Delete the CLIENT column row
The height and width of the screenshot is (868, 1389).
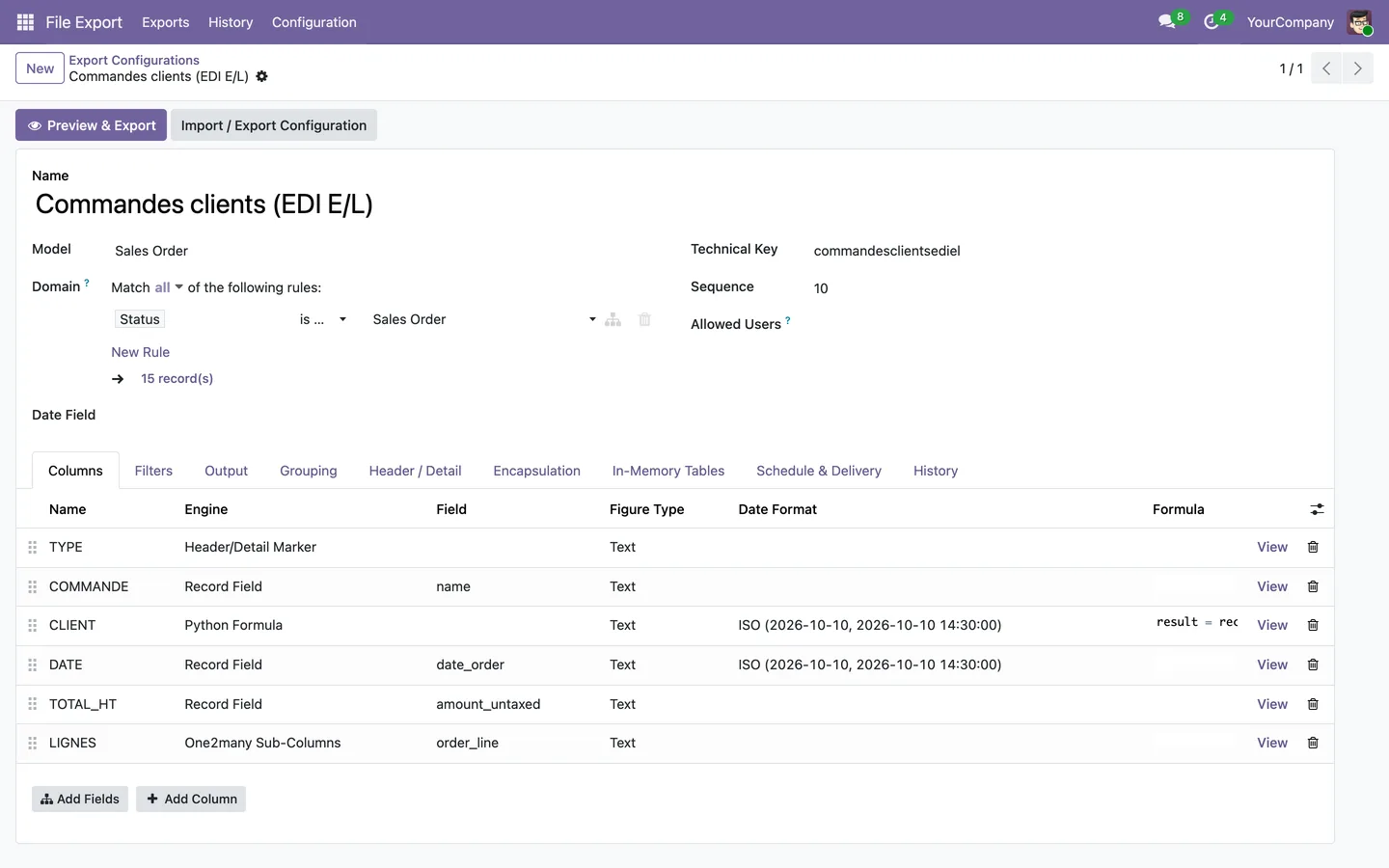click(1313, 625)
